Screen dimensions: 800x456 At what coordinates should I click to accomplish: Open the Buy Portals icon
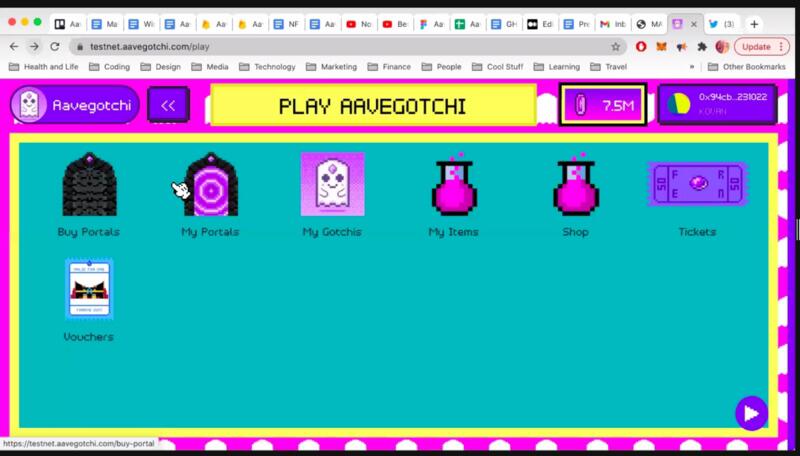(89, 184)
